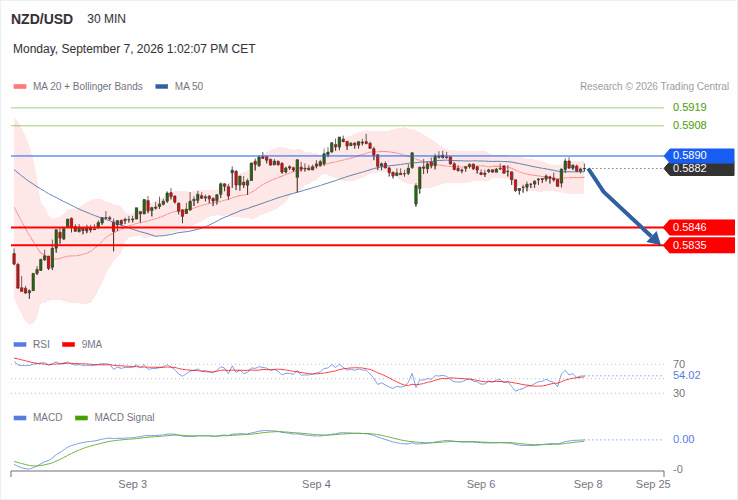Select the RSI legend blue marker
The width and height of the screenshot is (738, 500).
pos(20,345)
